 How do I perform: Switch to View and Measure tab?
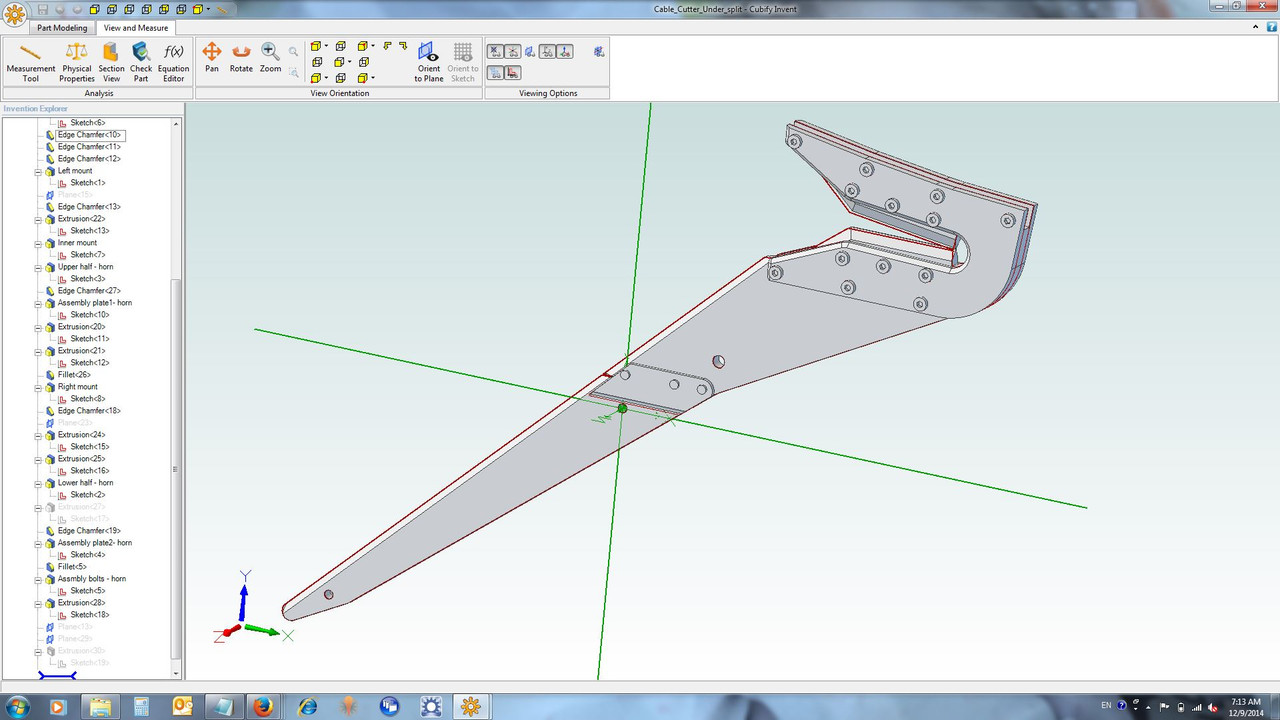136,28
